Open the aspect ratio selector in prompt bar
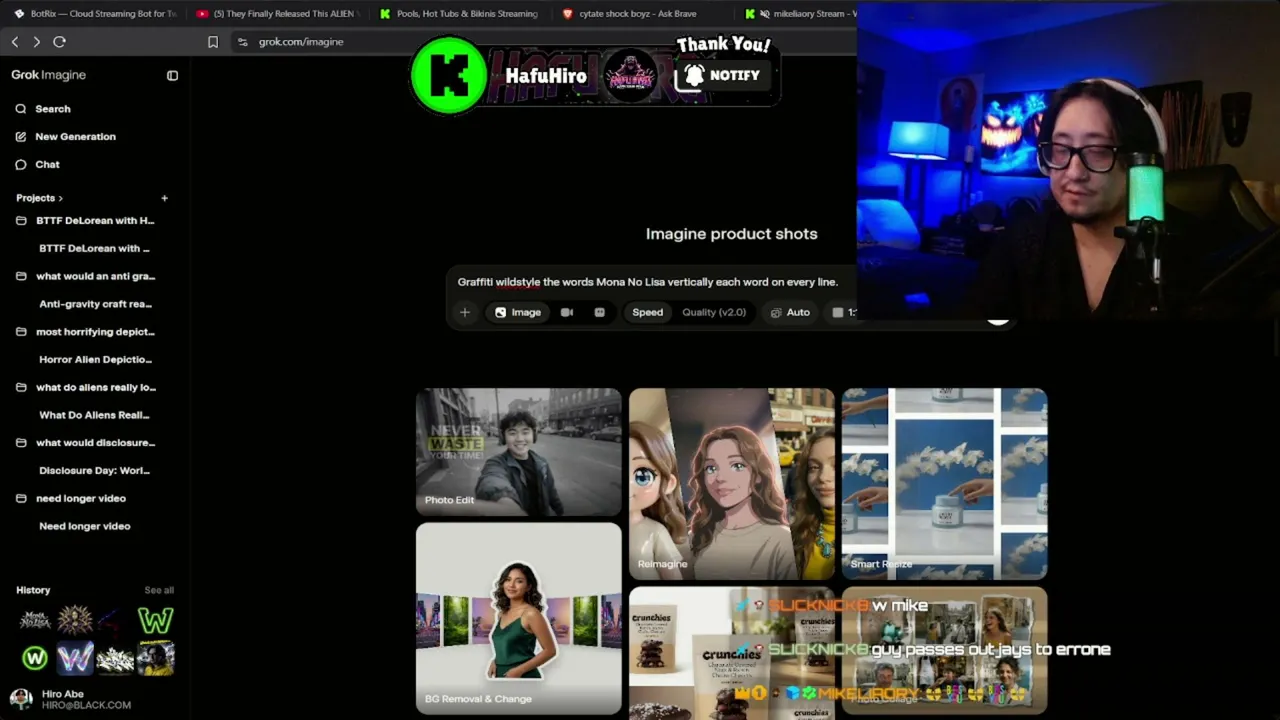 [x=844, y=312]
